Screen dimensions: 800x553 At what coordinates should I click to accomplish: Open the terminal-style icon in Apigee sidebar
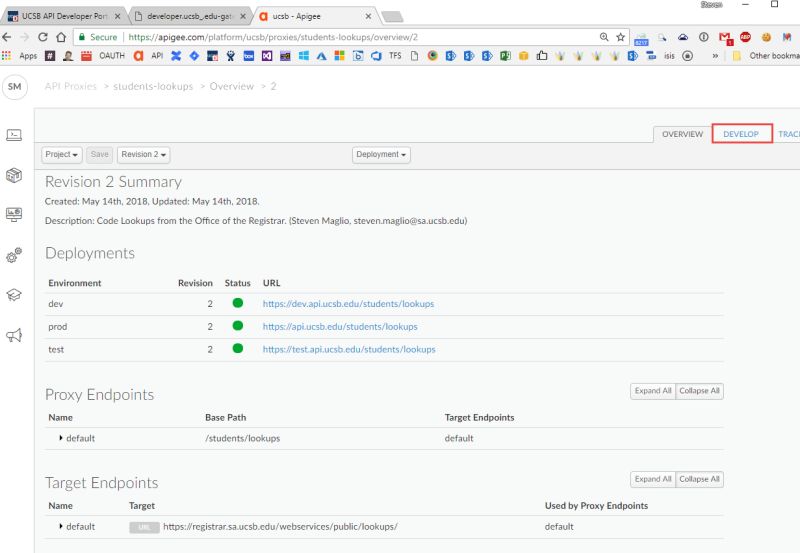click(x=14, y=135)
